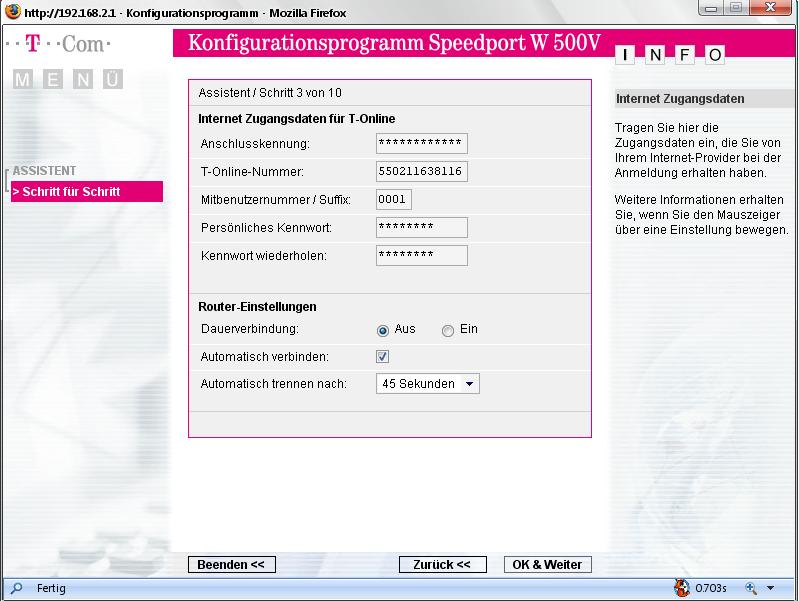The height and width of the screenshot is (601, 799).
Task: Click the '0.703s' load time text
Action: point(711,588)
